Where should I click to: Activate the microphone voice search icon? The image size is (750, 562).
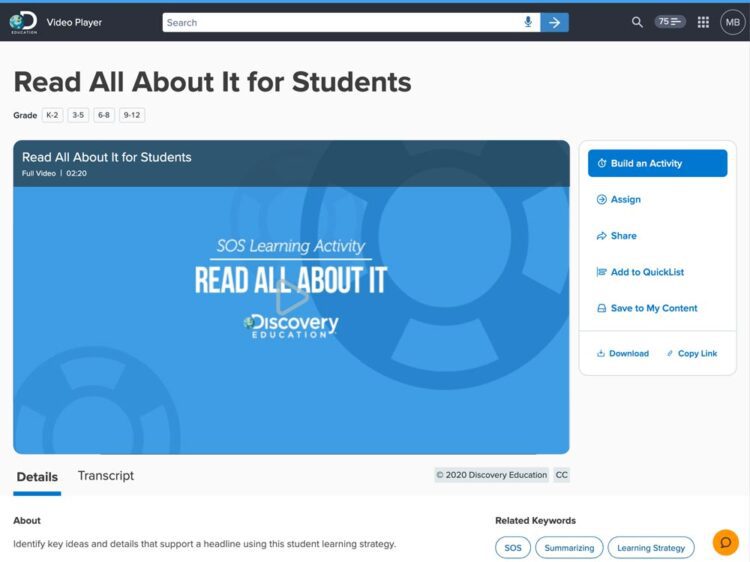528,22
